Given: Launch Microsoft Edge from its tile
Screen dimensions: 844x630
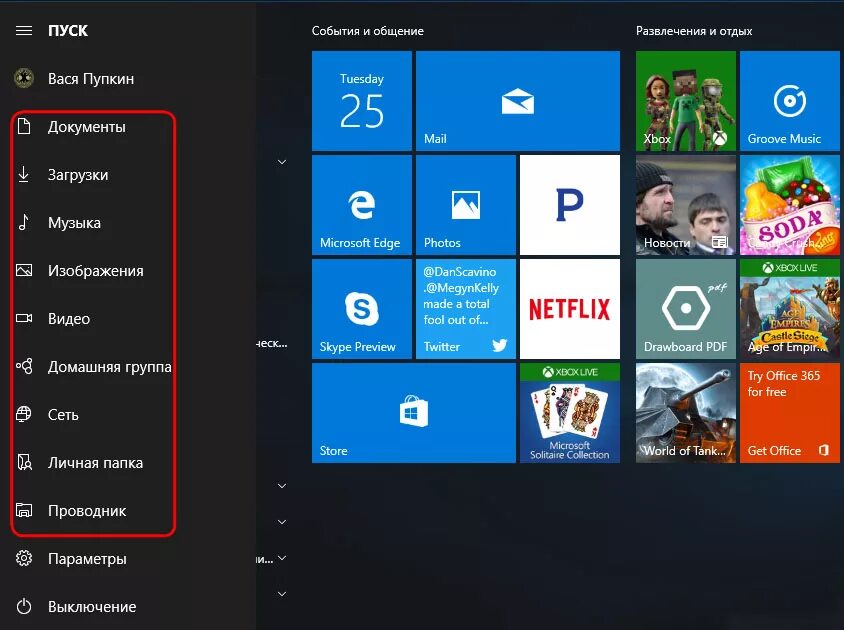Looking at the screenshot, I should (361, 205).
